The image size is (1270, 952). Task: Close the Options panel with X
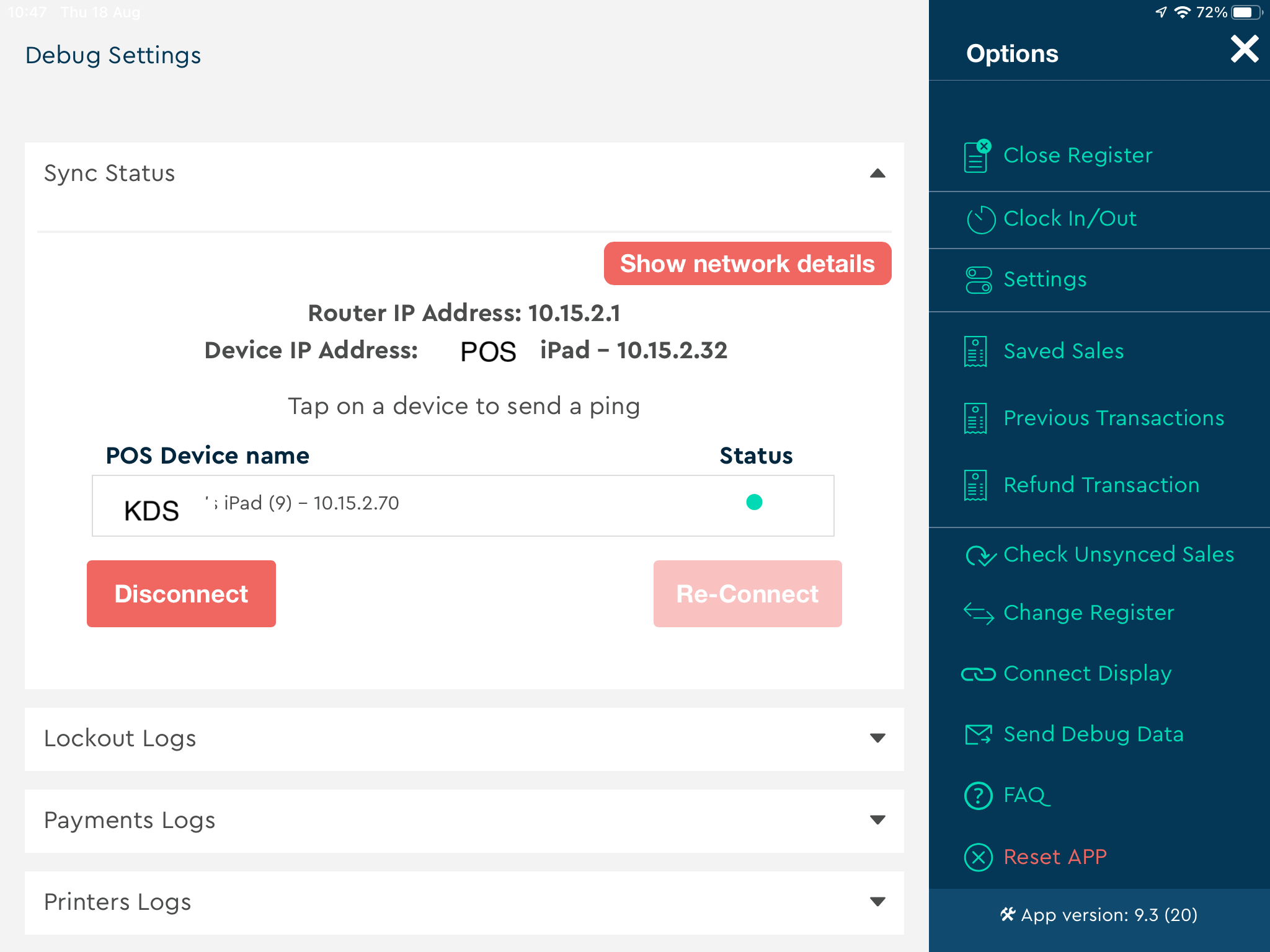tap(1245, 49)
